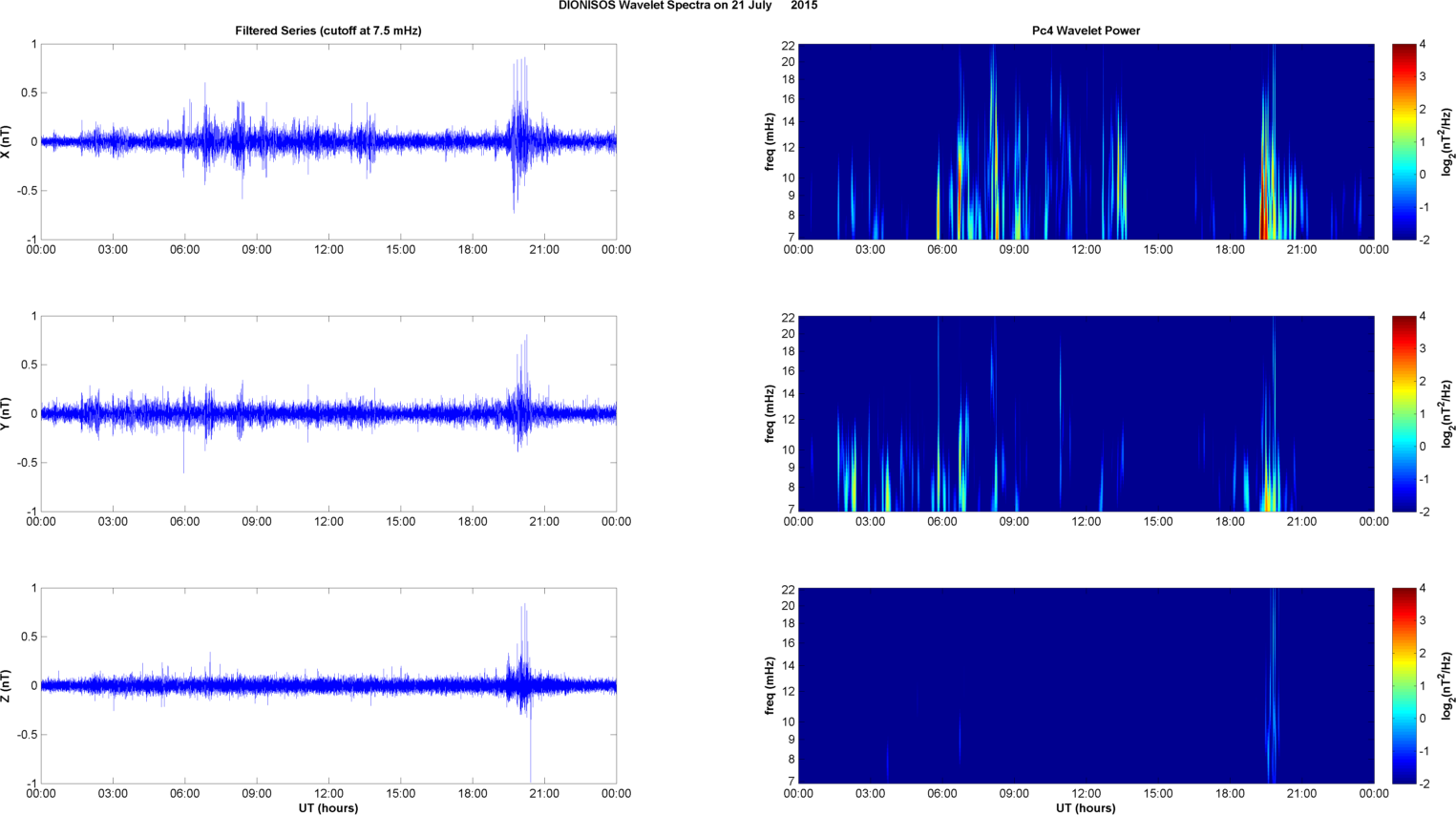Viewport: 1456px width, 815px height.
Task: Click the 'Y (nT)' axis label
Action: point(6,413)
